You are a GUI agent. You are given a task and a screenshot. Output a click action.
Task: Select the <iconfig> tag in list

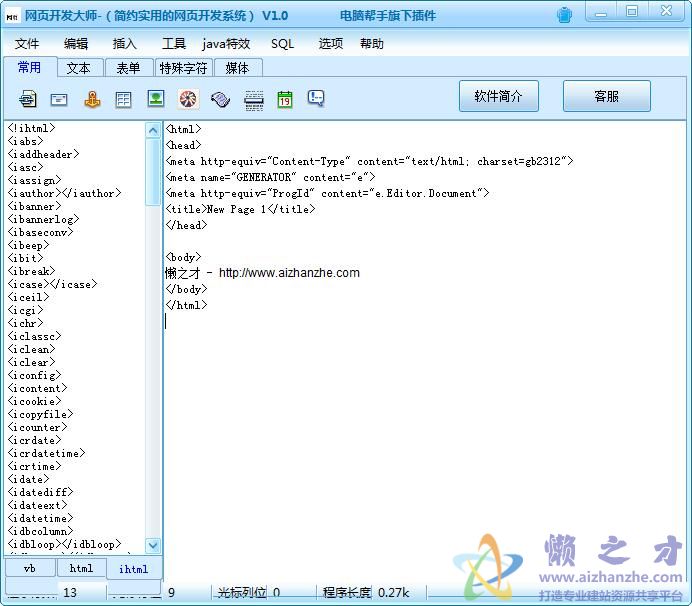[x=34, y=375]
